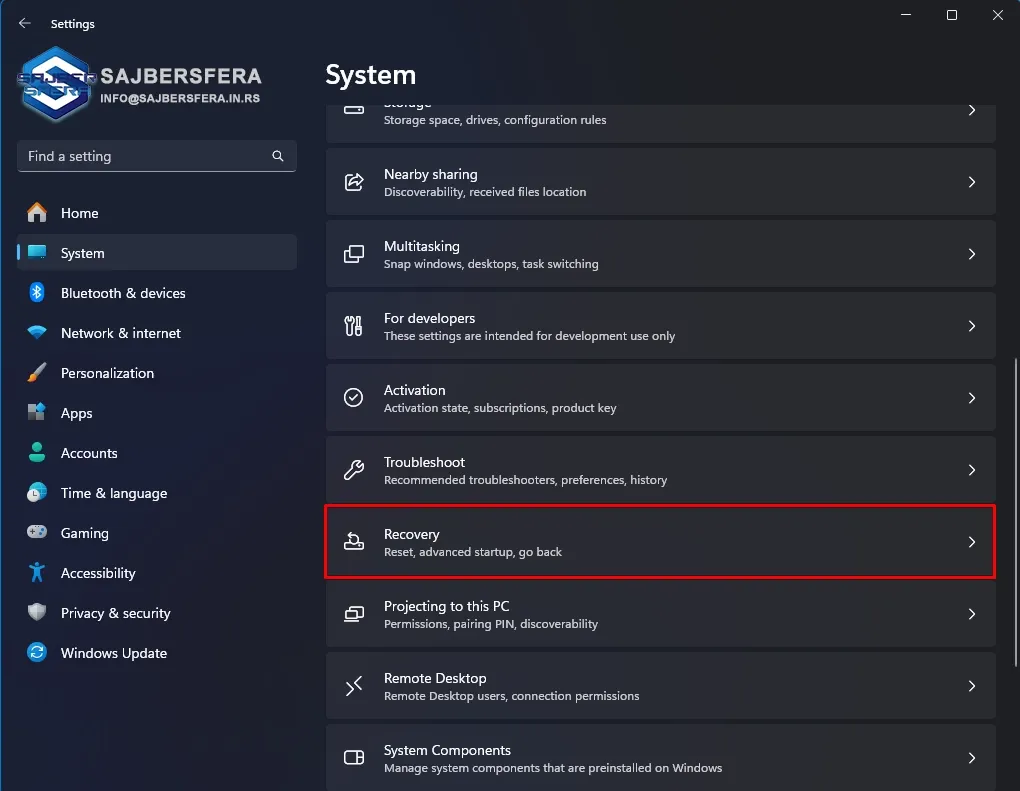Open the Multitasking chevron arrow

(x=971, y=254)
